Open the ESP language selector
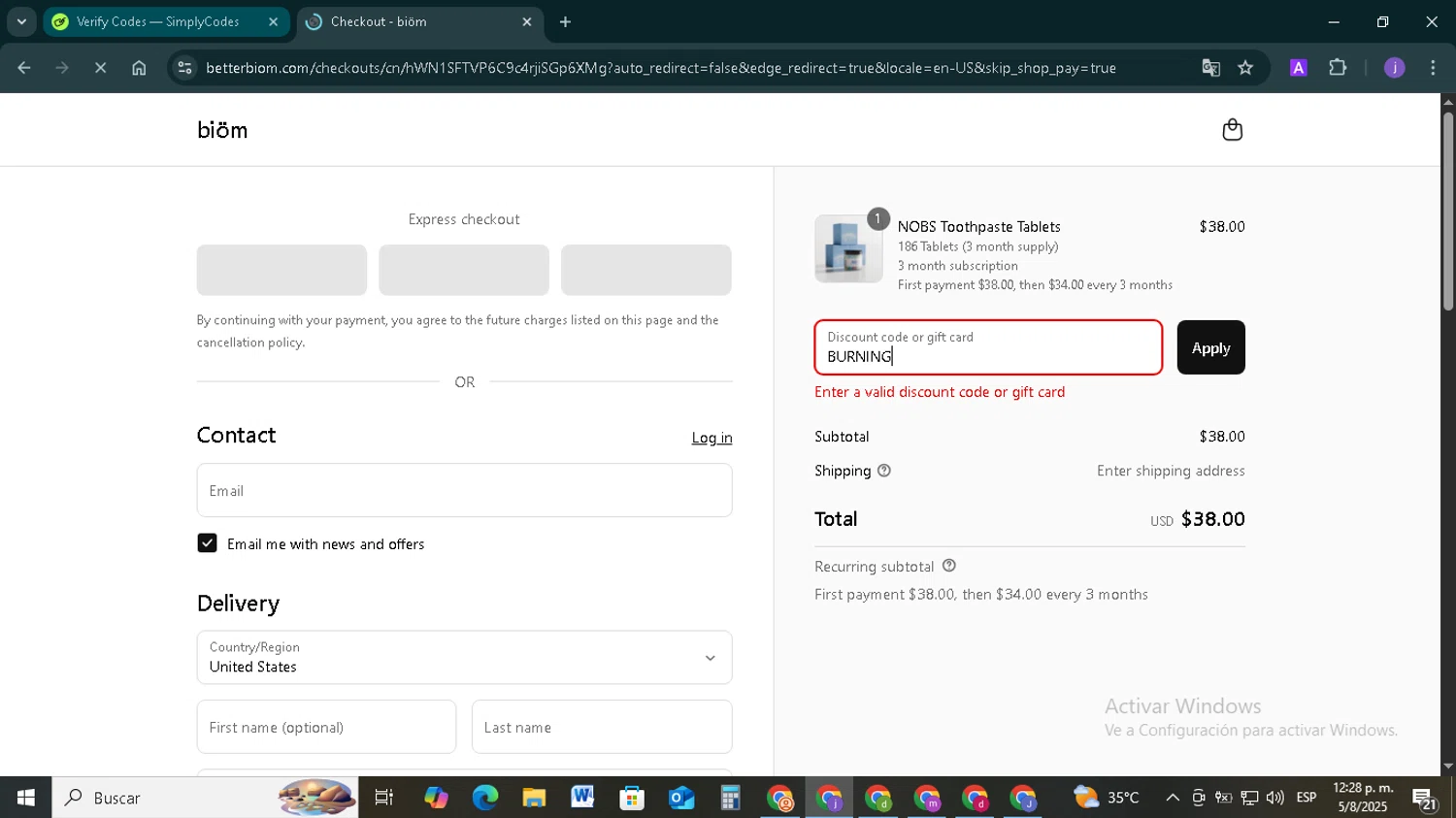This screenshot has width=1456, height=818. (1307, 798)
